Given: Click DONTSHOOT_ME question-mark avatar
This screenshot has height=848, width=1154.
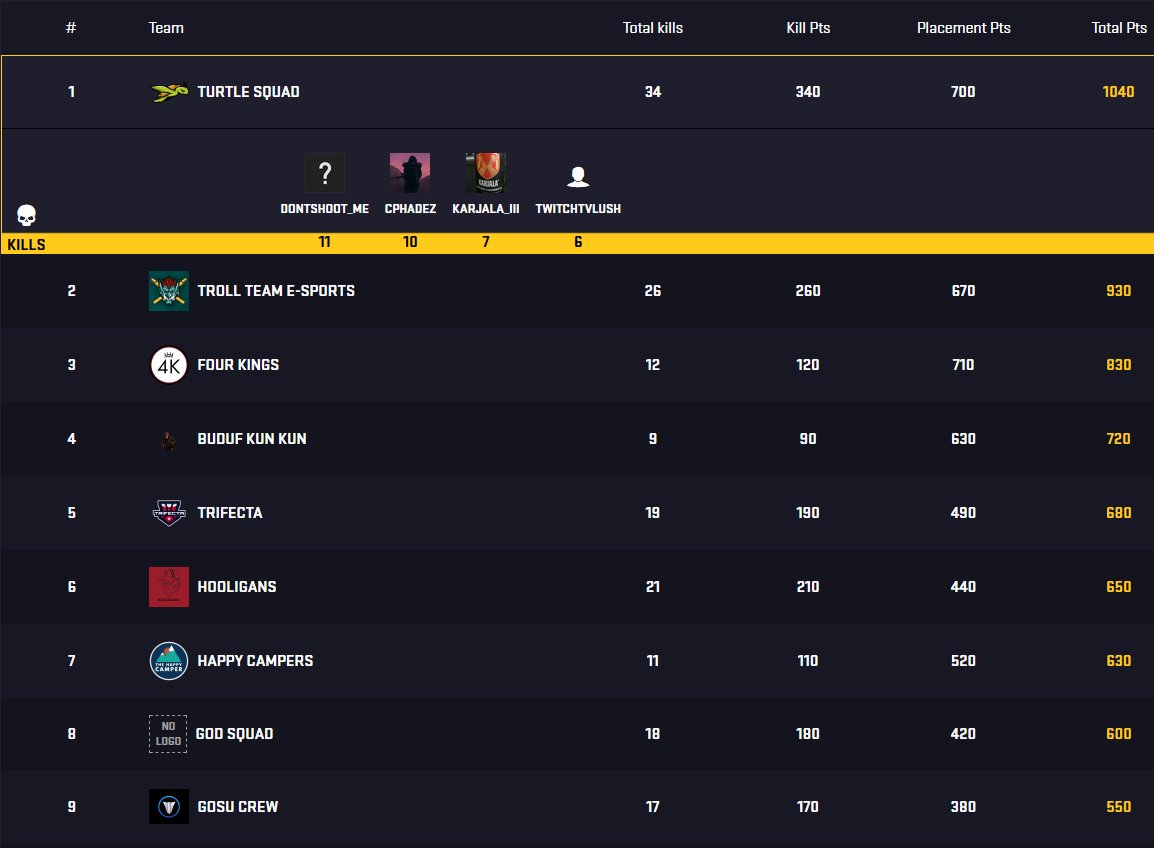Looking at the screenshot, I should coord(325,173).
